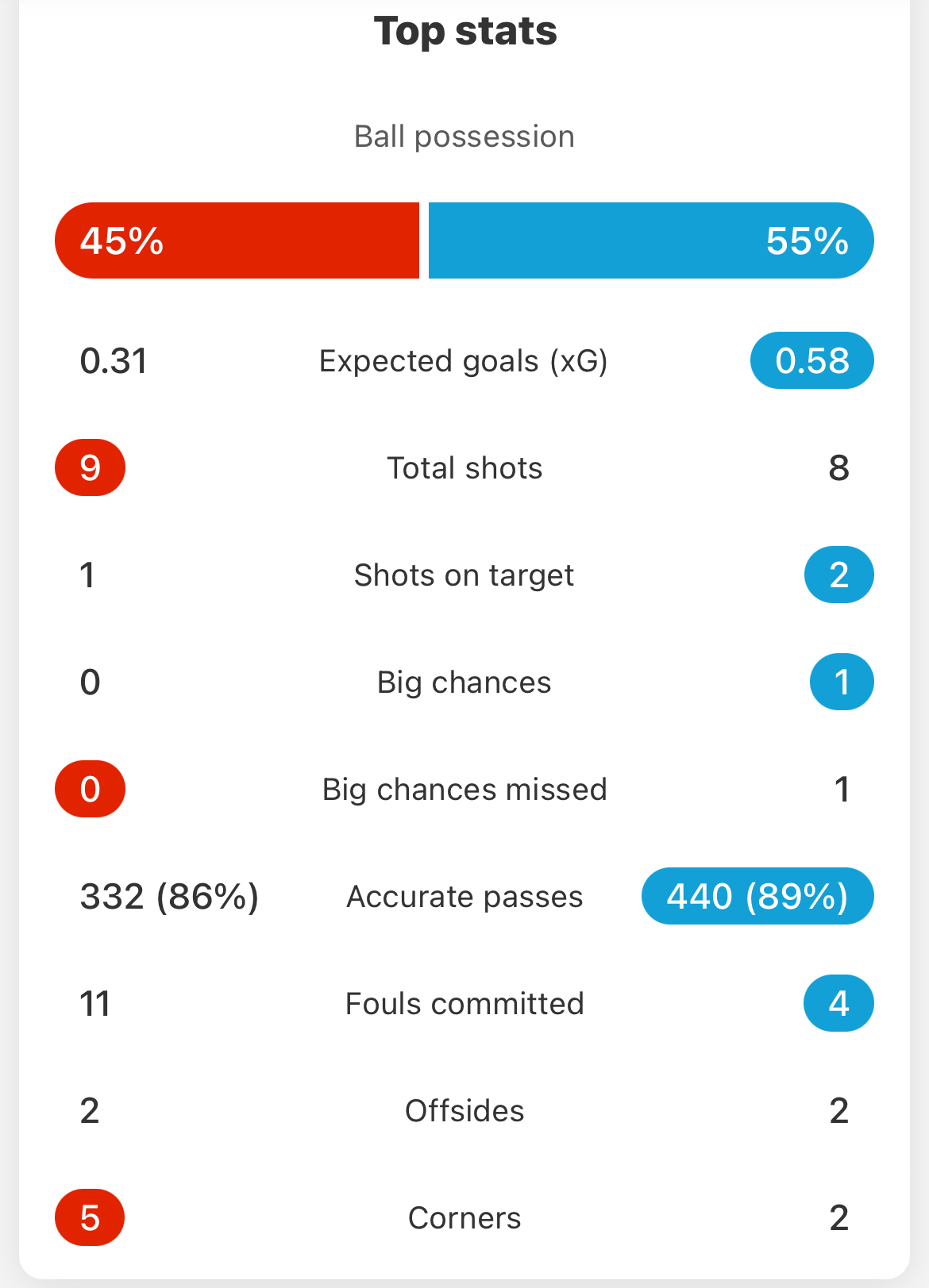Image resolution: width=929 pixels, height=1288 pixels.
Task: Select the Big chances missed label
Action: (x=464, y=790)
